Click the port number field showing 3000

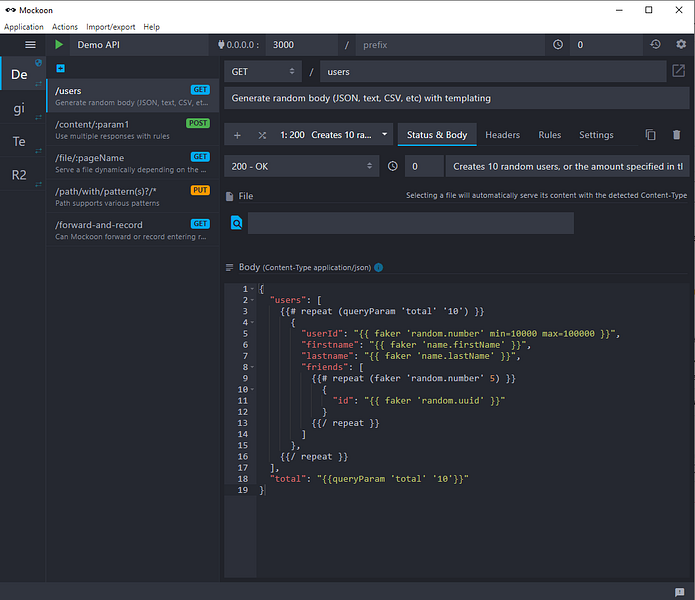click(x=302, y=45)
